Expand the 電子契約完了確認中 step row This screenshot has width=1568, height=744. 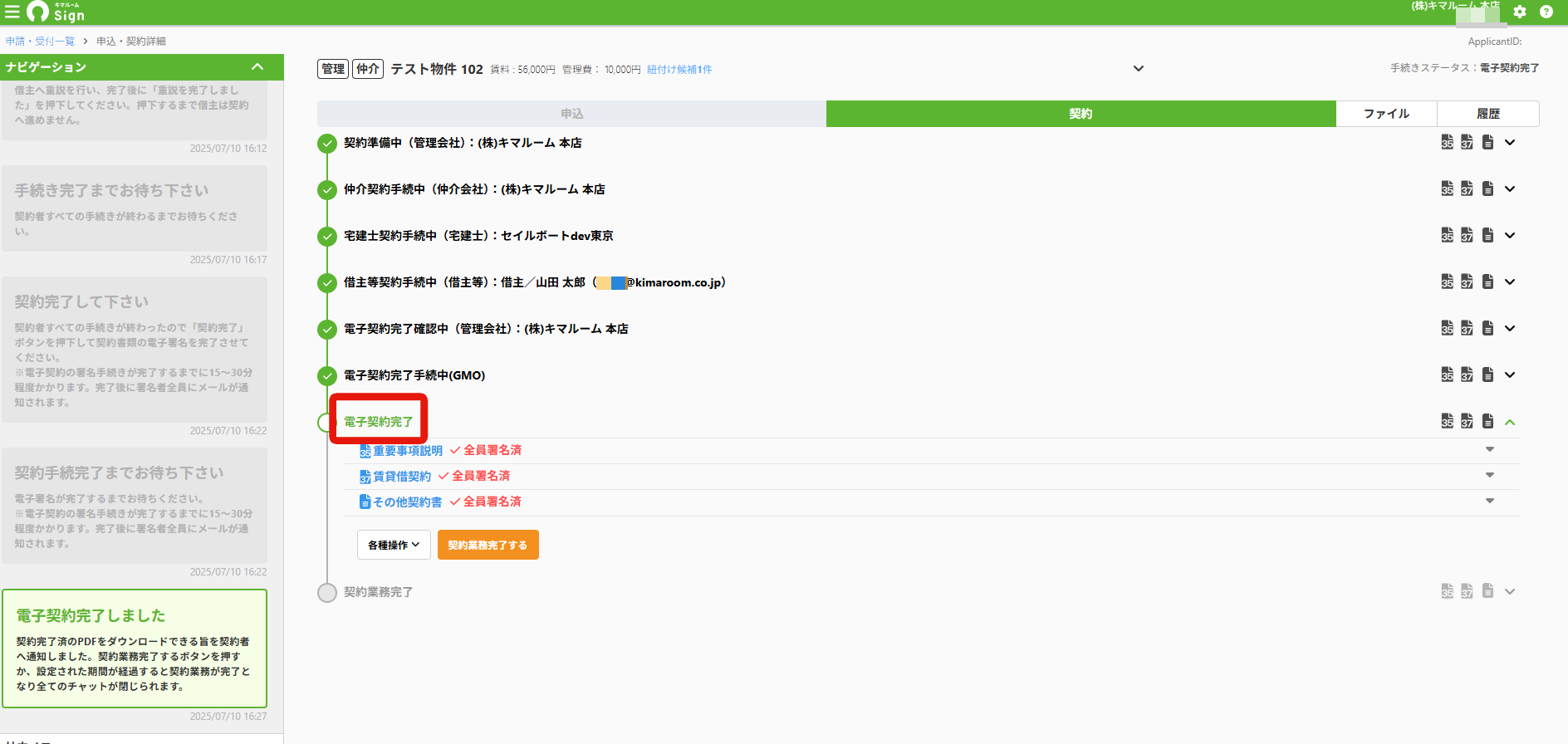[1510, 328]
